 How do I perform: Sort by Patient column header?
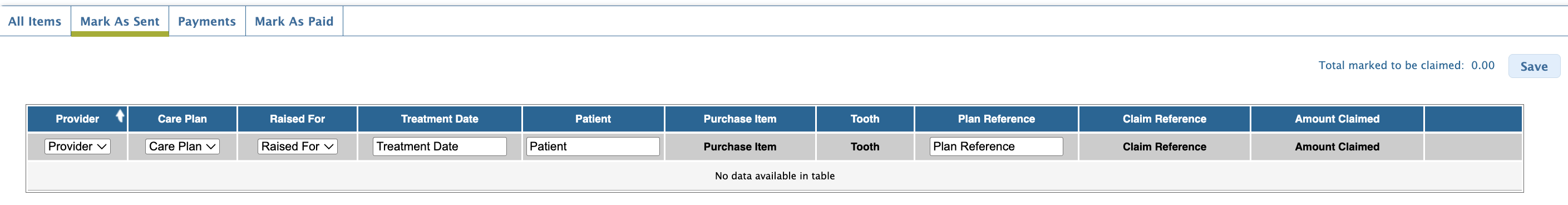click(593, 119)
